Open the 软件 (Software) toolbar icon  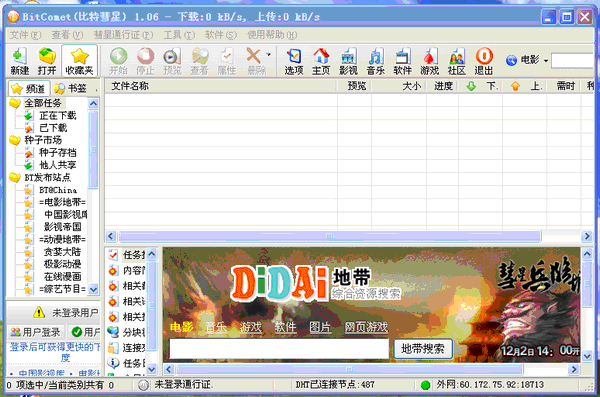[x=403, y=61]
